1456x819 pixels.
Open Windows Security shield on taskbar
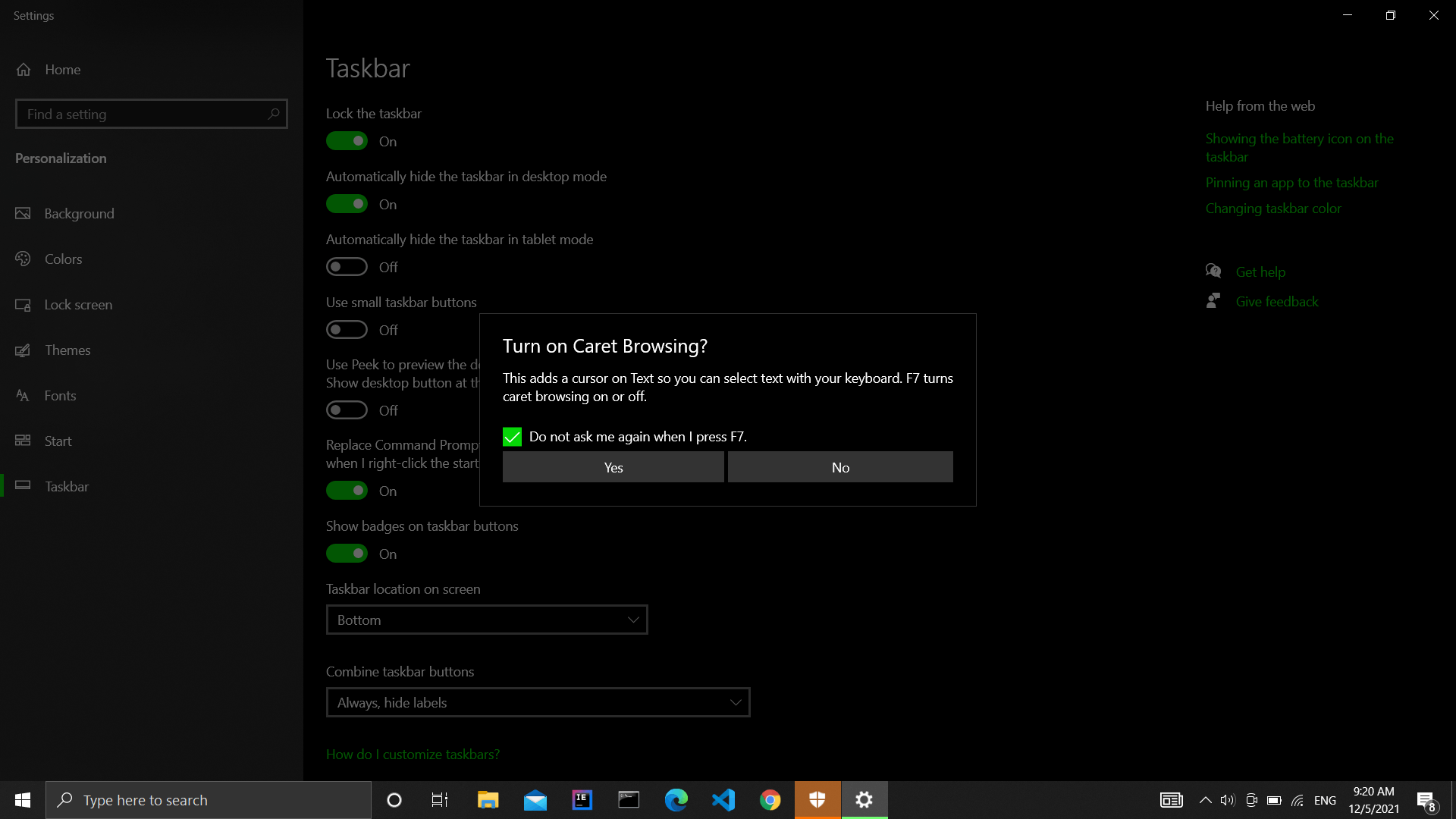817,800
